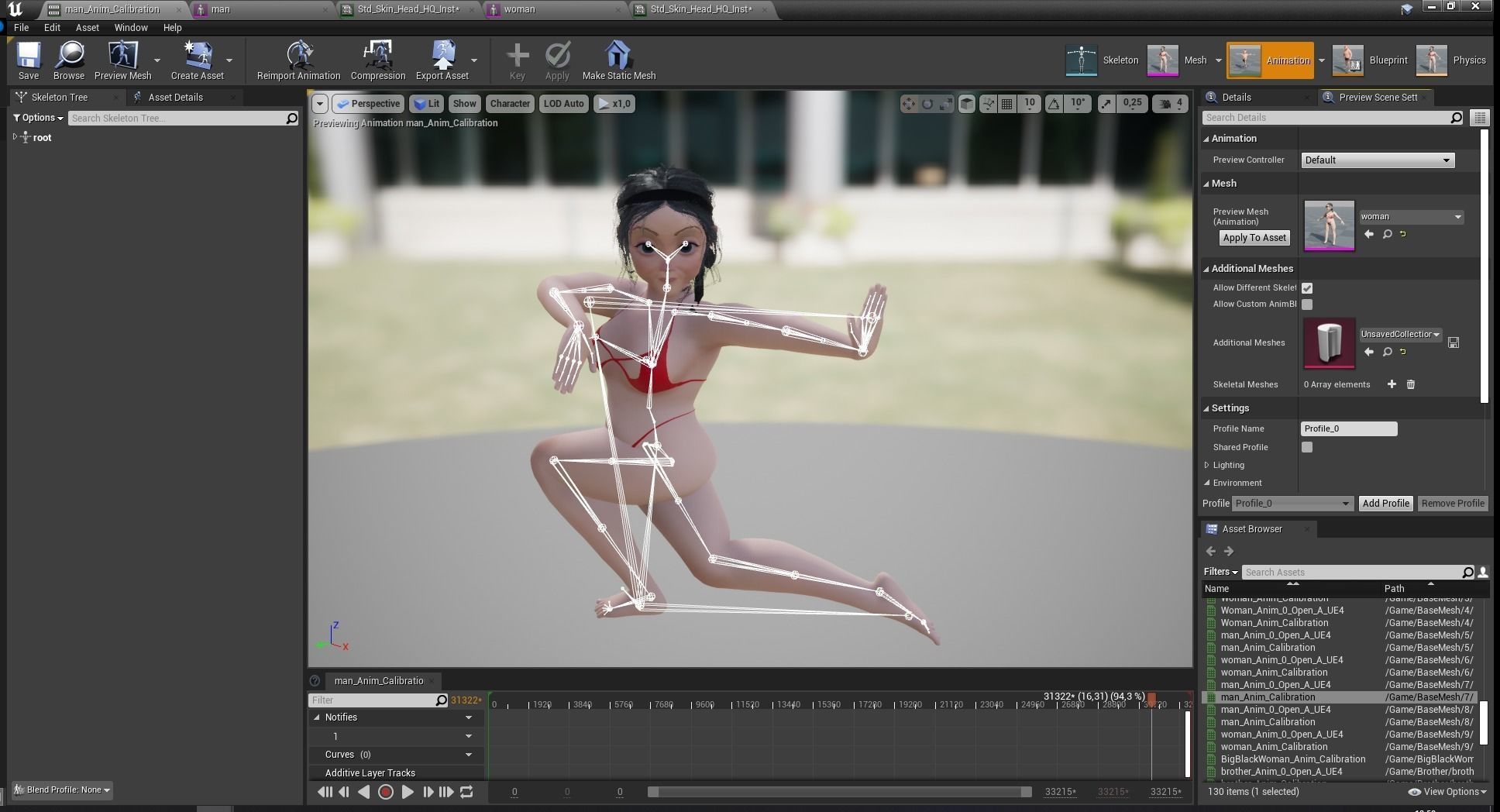Expand the root bone in Skeleton Tree
This screenshot has height=812, width=1500.
pyautogui.click(x=15, y=137)
